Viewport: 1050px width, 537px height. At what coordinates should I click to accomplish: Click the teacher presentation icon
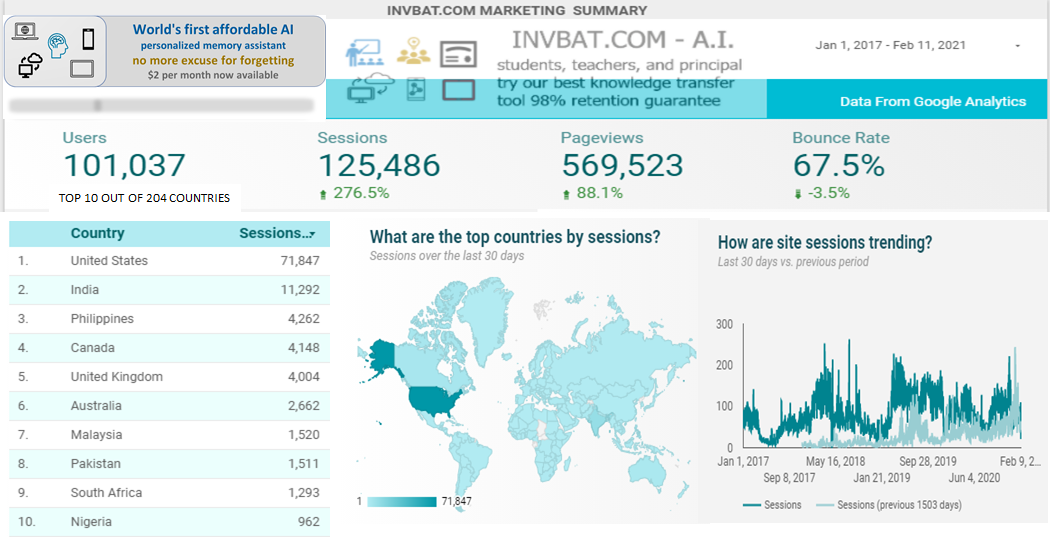click(362, 52)
